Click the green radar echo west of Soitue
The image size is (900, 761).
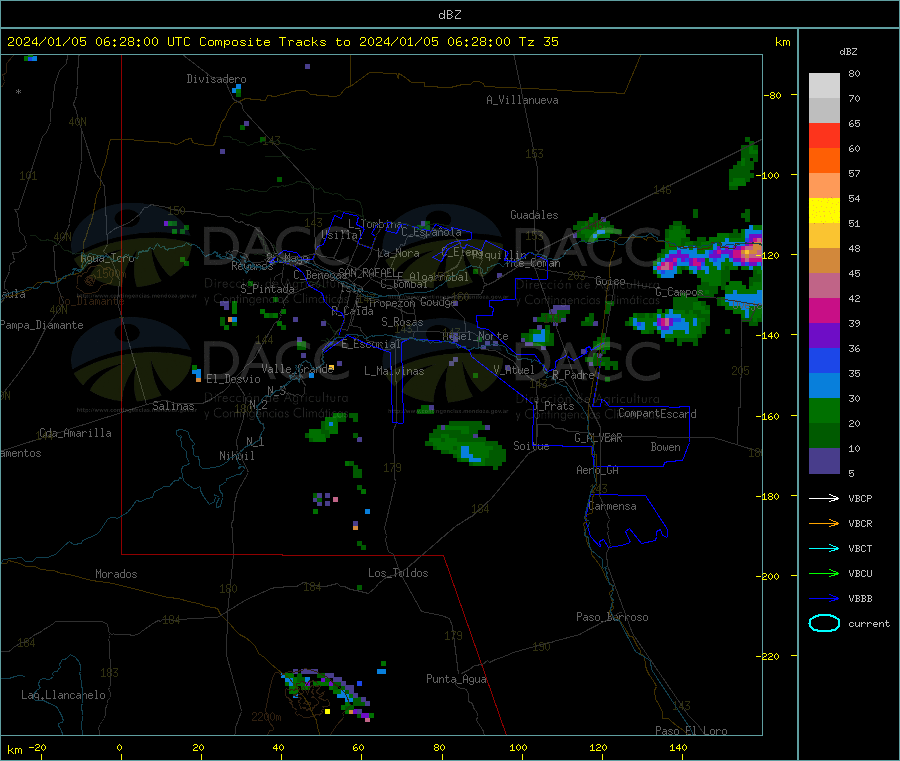(x=466, y=444)
